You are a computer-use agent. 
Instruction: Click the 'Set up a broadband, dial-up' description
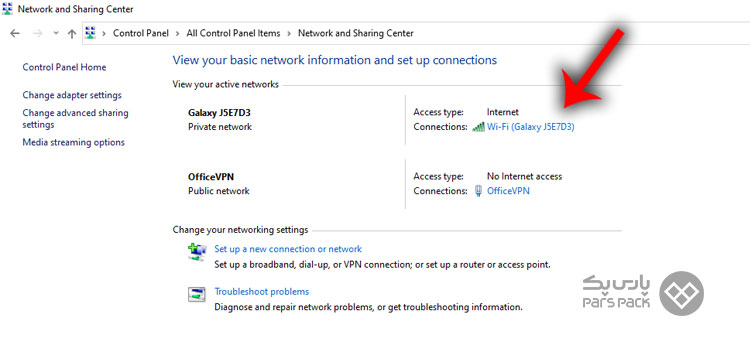coord(382,264)
